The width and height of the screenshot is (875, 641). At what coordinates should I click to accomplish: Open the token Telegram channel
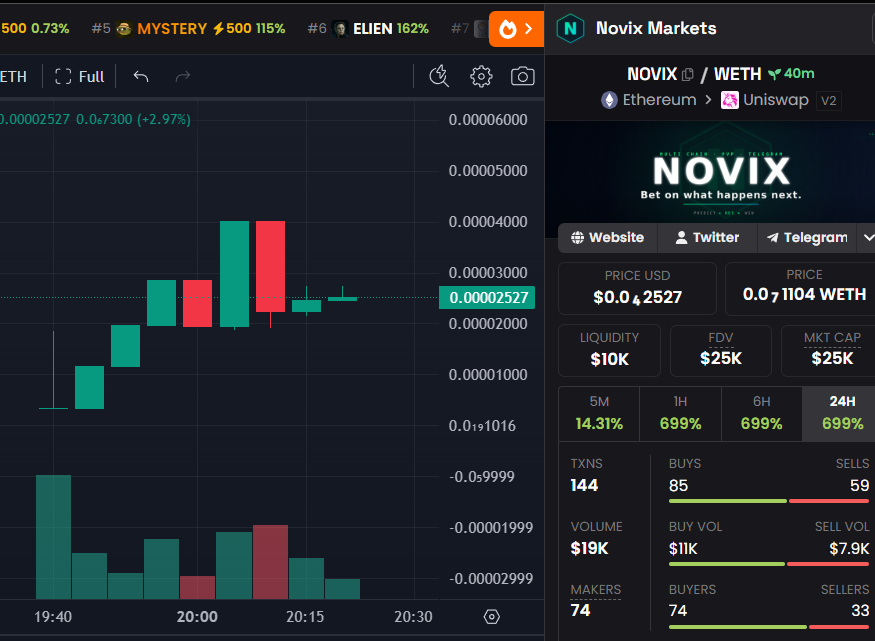[807, 238]
